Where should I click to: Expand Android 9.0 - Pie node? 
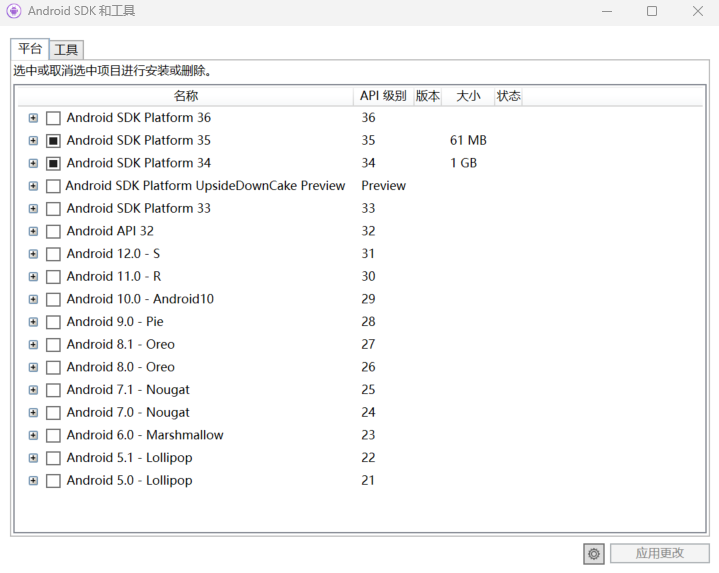33,322
